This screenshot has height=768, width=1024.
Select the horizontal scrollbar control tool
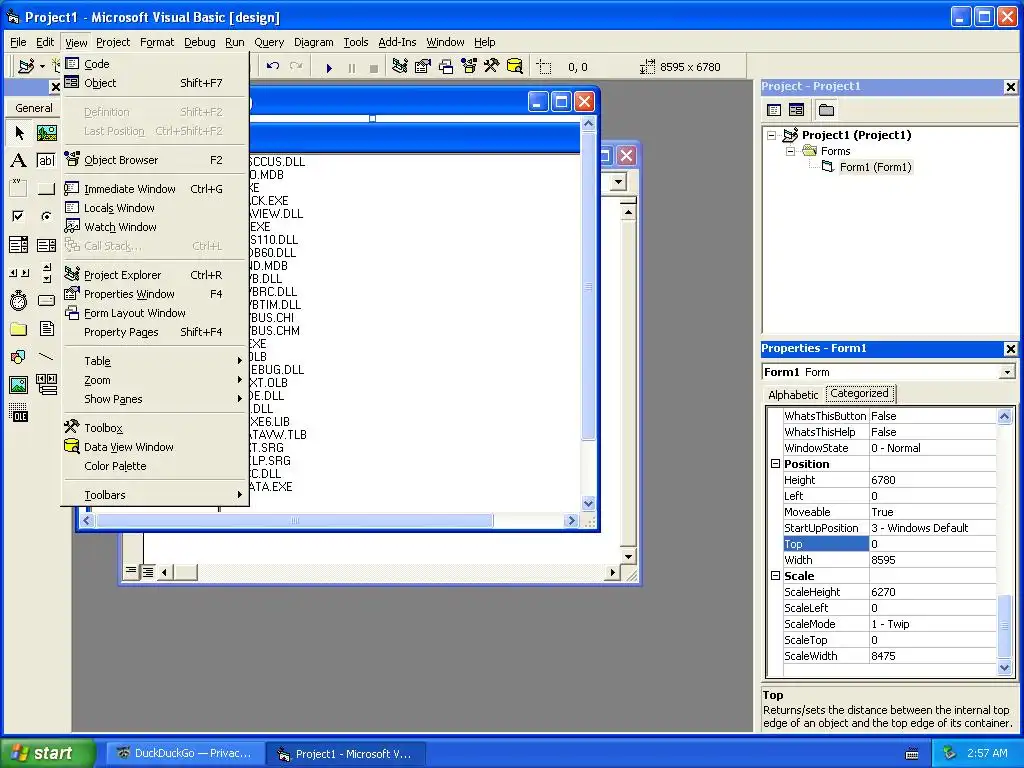[19, 272]
